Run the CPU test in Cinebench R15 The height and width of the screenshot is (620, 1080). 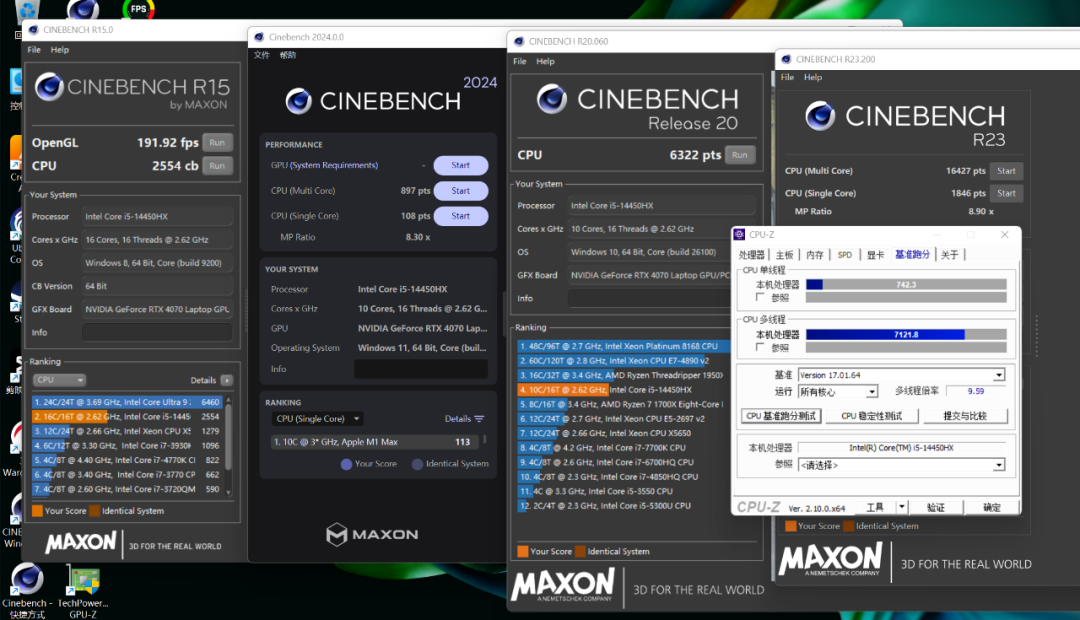(217, 166)
